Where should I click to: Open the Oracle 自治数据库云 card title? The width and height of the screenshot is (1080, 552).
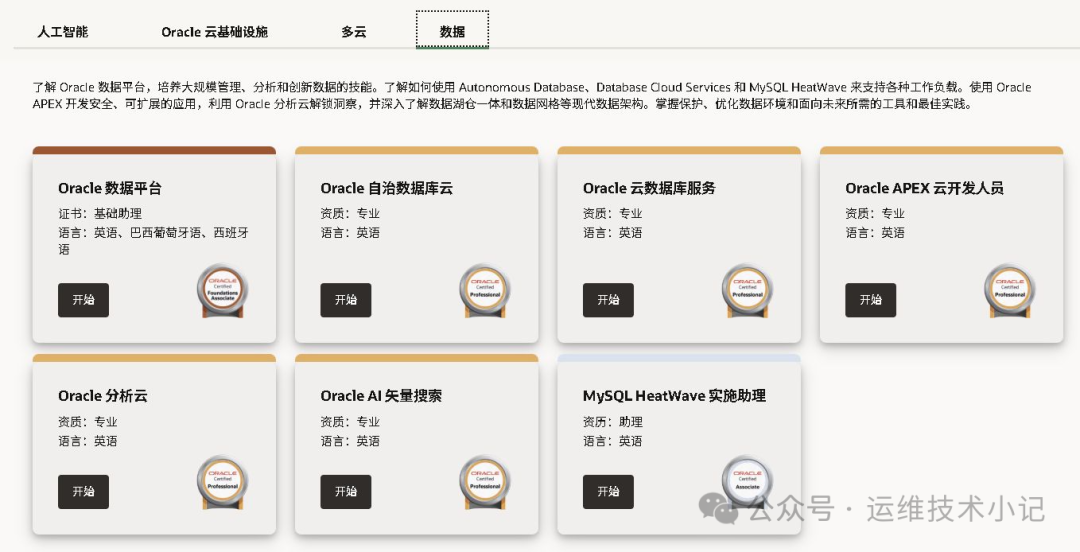[386, 188]
